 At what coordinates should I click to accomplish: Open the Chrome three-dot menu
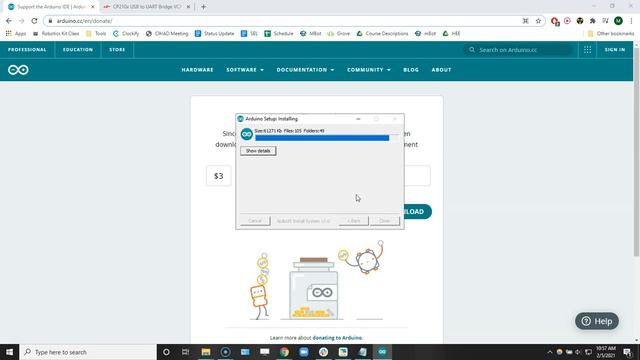pos(631,21)
